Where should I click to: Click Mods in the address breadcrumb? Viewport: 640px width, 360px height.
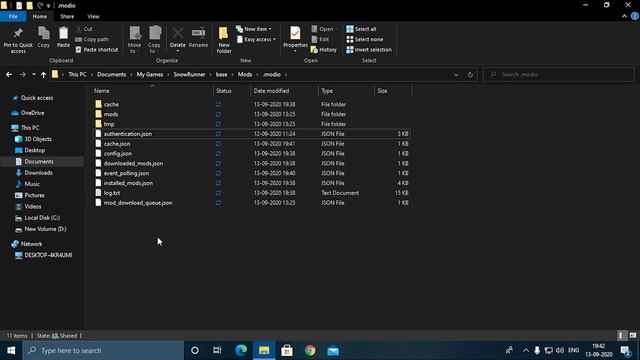245,74
